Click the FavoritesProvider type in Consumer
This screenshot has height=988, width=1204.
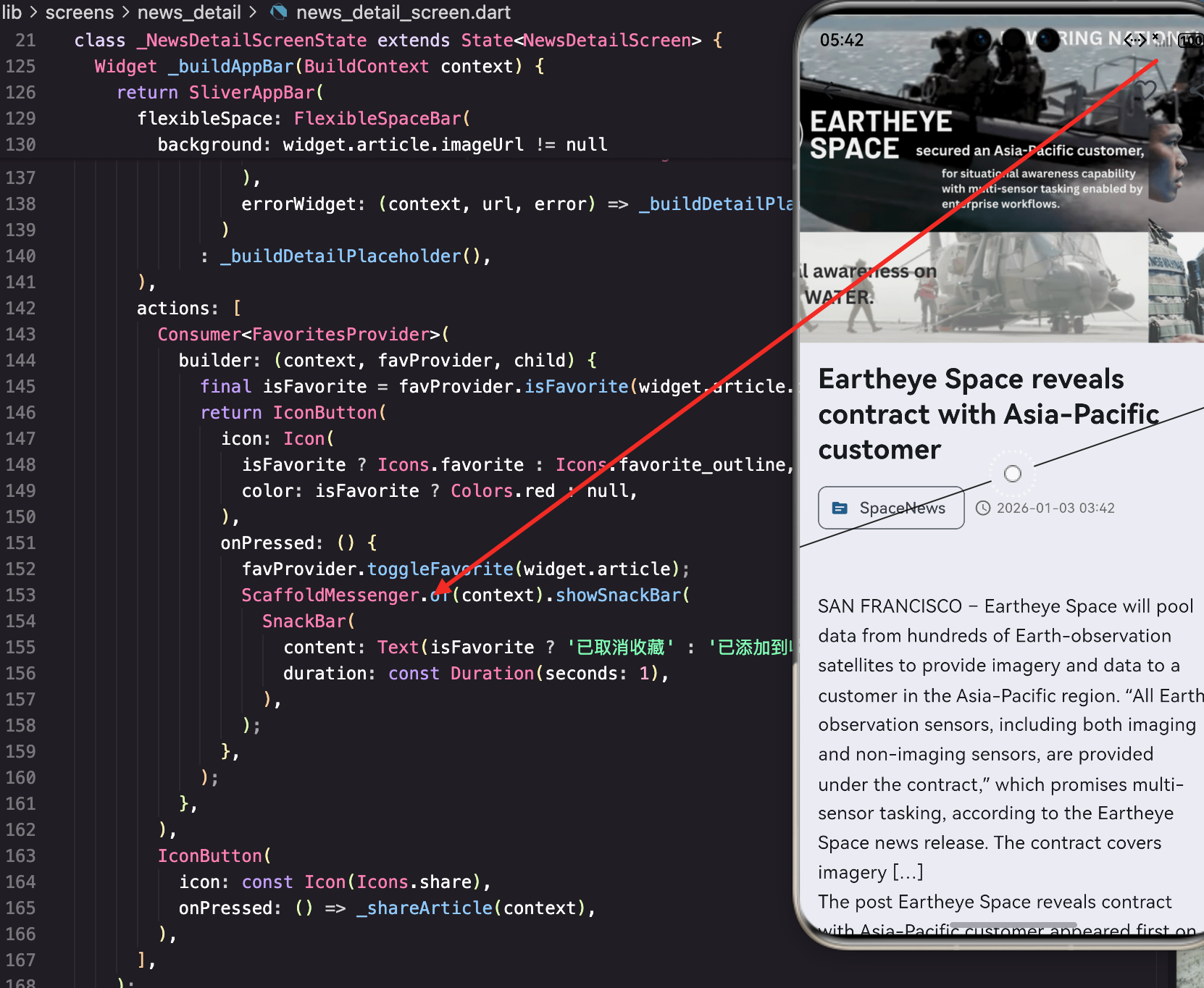[x=340, y=334]
